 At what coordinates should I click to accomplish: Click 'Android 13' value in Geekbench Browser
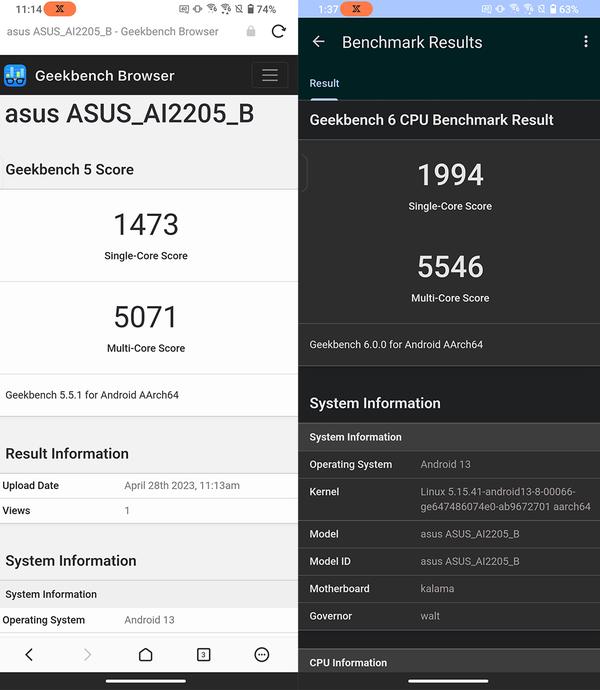[x=149, y=620]
